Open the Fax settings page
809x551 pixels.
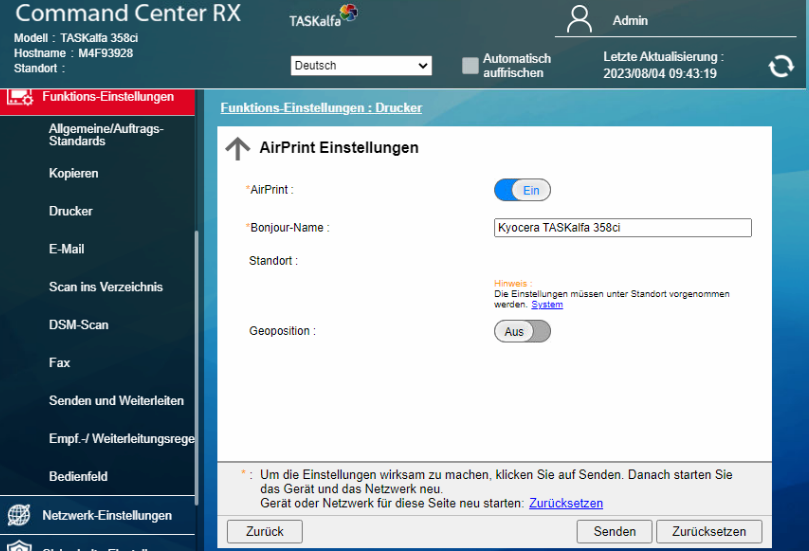pos(60,363)
